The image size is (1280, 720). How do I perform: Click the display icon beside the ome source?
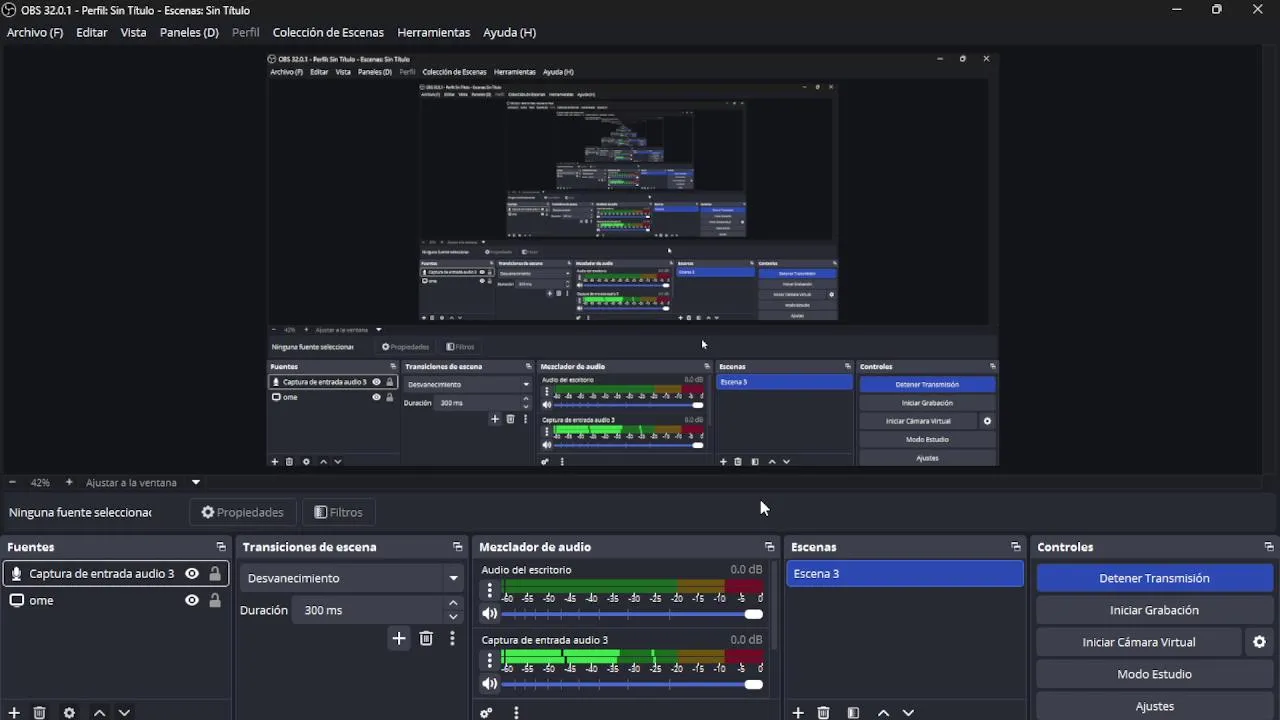pos(16,600)
